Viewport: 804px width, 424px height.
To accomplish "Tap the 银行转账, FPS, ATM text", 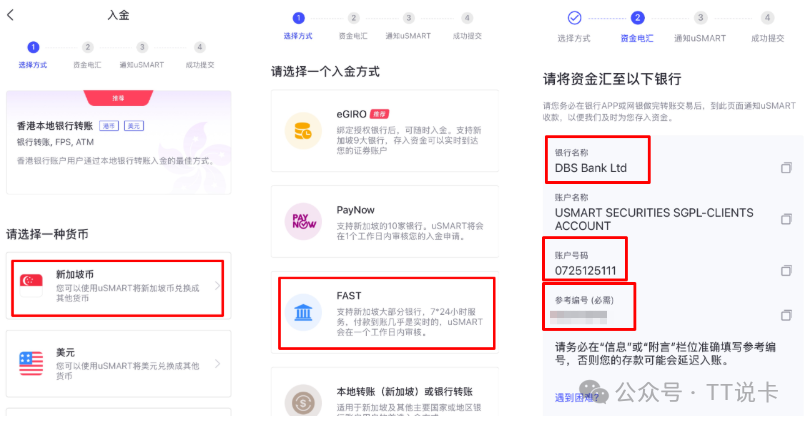I will click(x=55, y=142).
